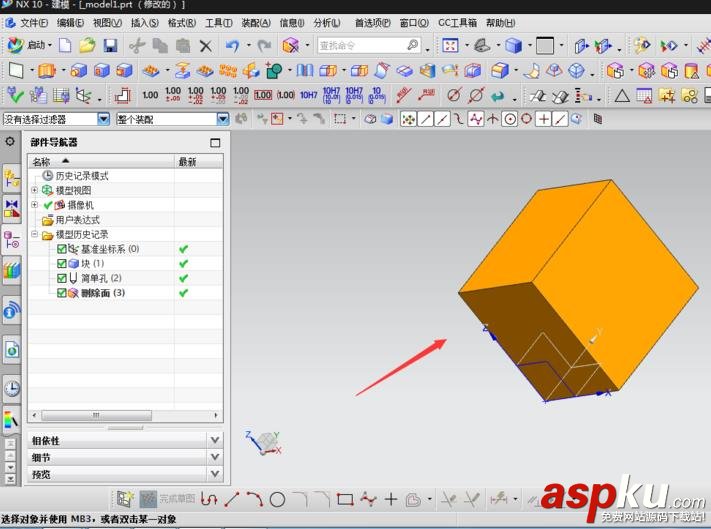Image resolution: width=711 pixels, height=529 pixels.
Task: Select 用户表达式 in the tree
Action: [78, 220]
